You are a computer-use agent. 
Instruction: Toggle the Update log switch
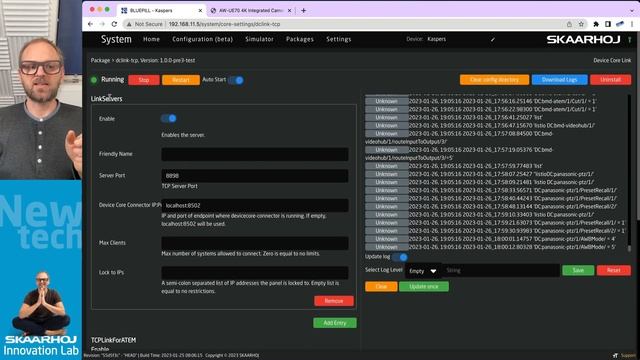[x=400, y=257]
